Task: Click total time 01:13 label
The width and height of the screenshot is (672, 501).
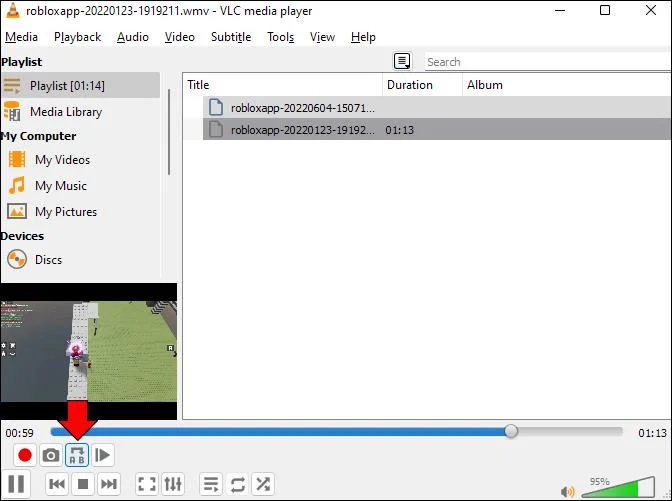Action: [x=652, y=433]
